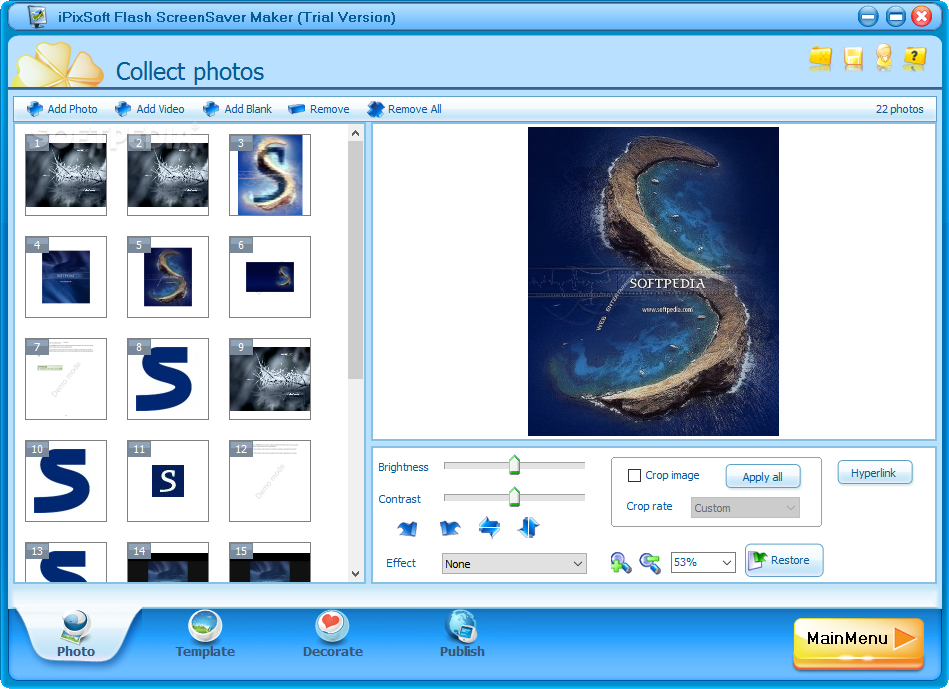Select photo thumbnail number 9
The image size is (949, 689).
pos(270,379)
